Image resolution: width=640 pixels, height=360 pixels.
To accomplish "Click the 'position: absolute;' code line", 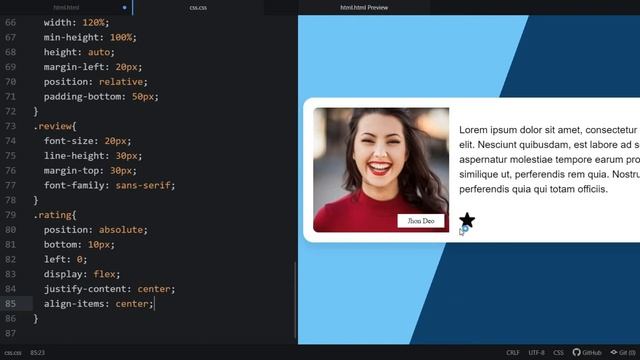I will tap(96, 230).
